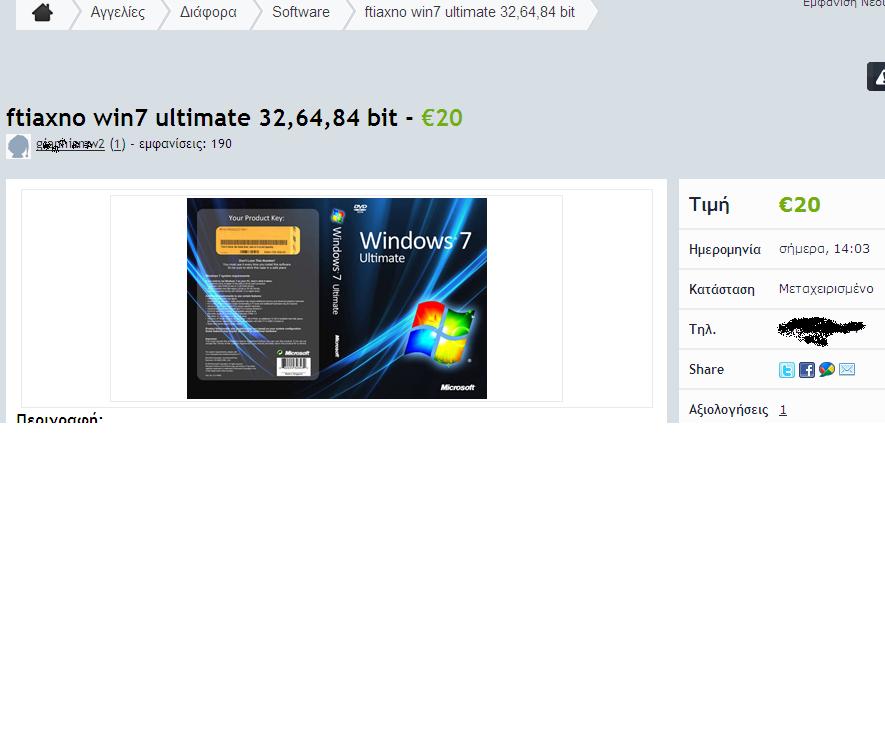Go to the home page icon in the breadcrumb
Viewport: 885px width, 748px height.
point(42,12)
